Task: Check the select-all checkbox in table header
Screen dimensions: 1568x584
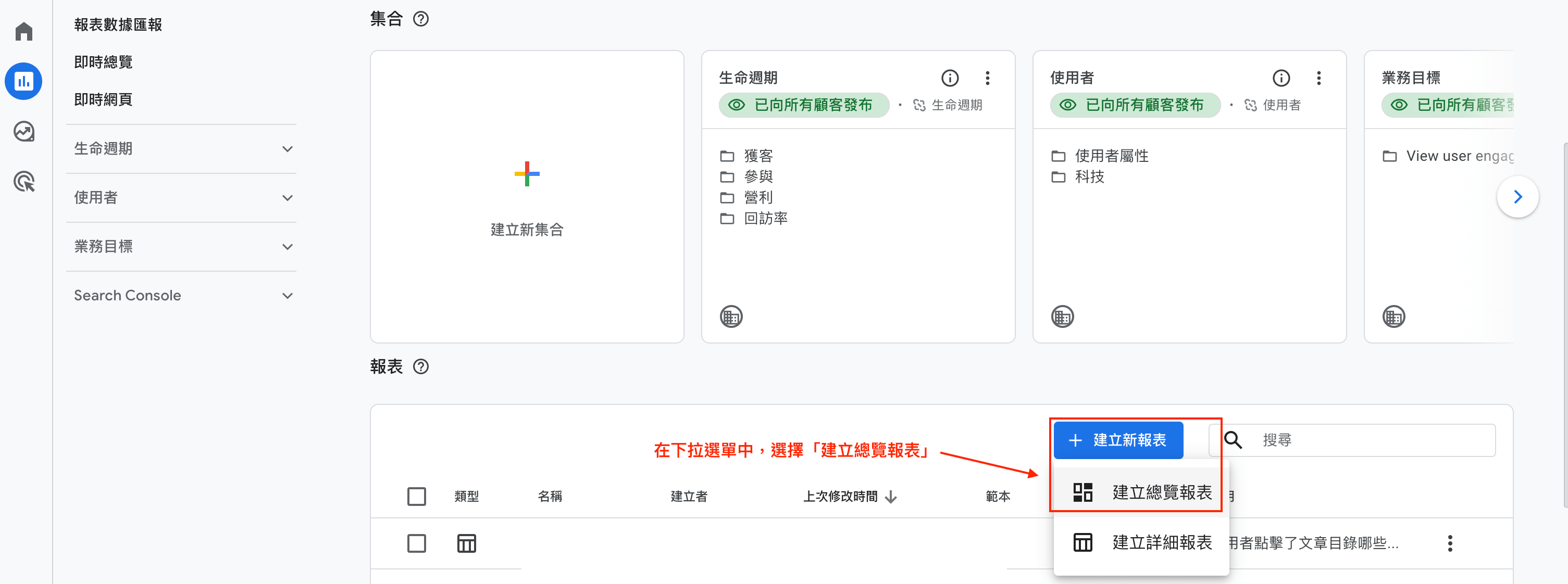Action: coord(416,496)
